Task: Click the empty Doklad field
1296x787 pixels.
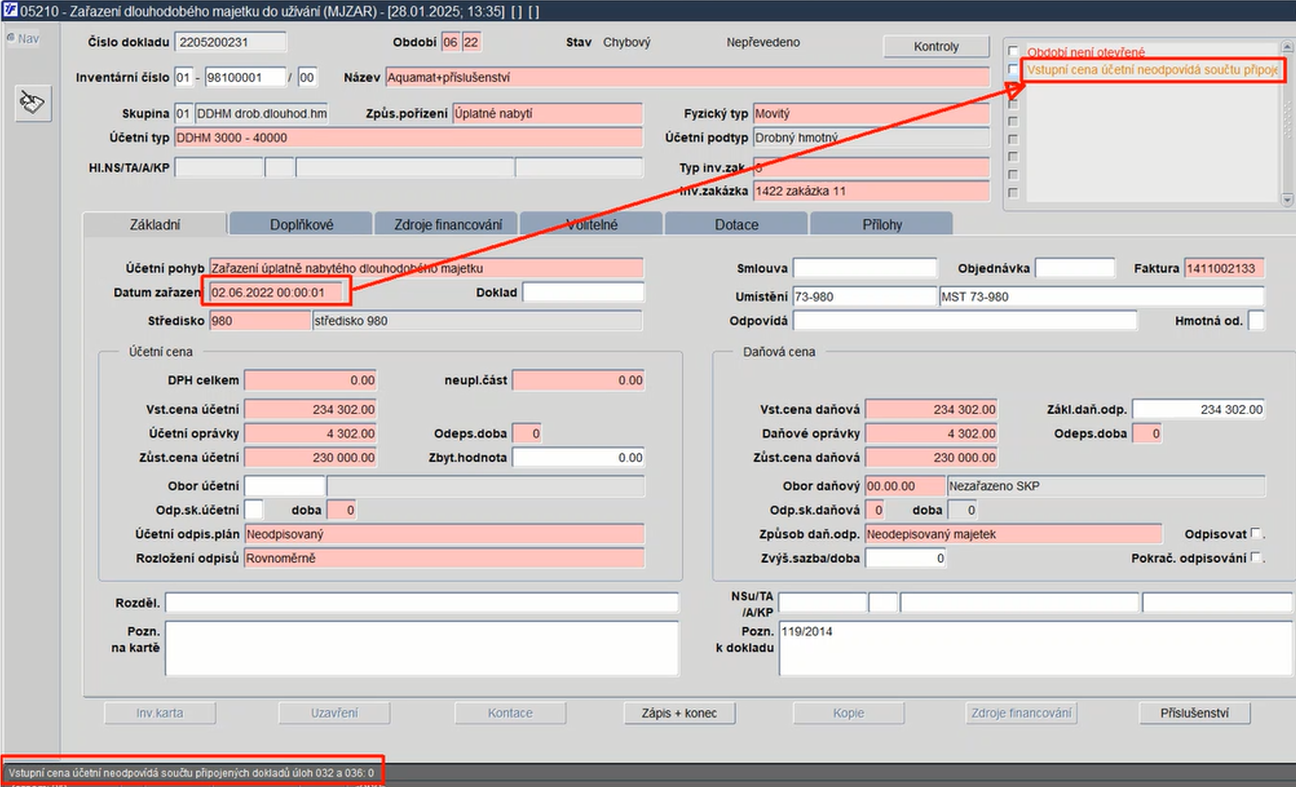Action: coord(583,292)
